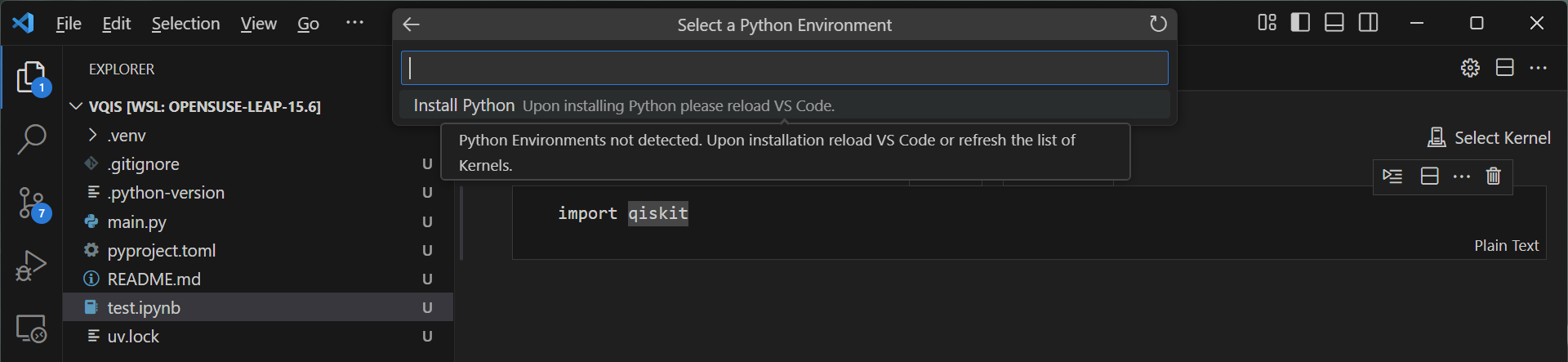Click the Select Kernel button

coord(1489,138)
